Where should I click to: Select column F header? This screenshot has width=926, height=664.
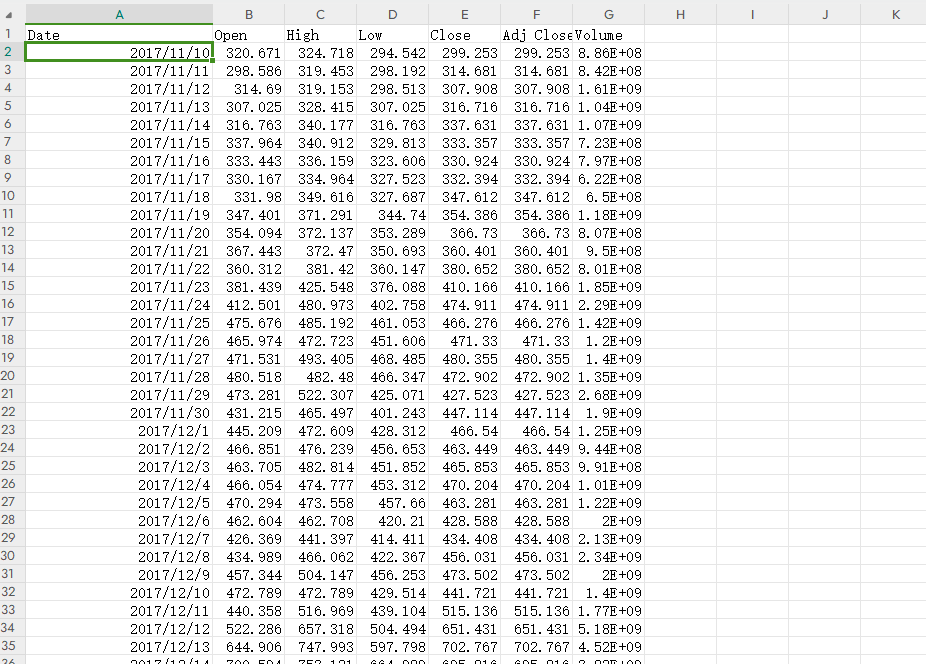pyautogui.click(x=537, y=15)
